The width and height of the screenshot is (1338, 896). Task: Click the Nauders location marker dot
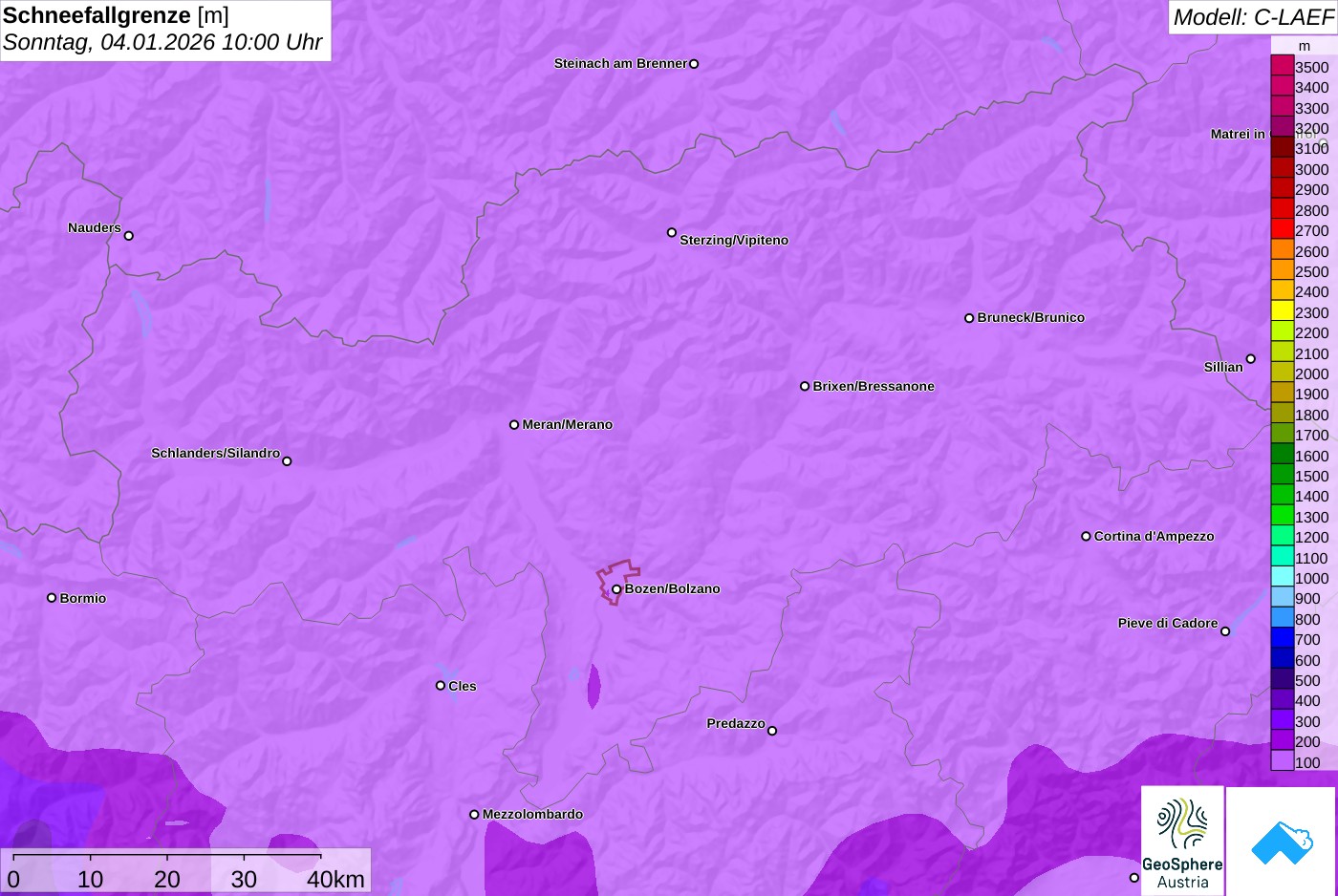[x=129, y=236]
